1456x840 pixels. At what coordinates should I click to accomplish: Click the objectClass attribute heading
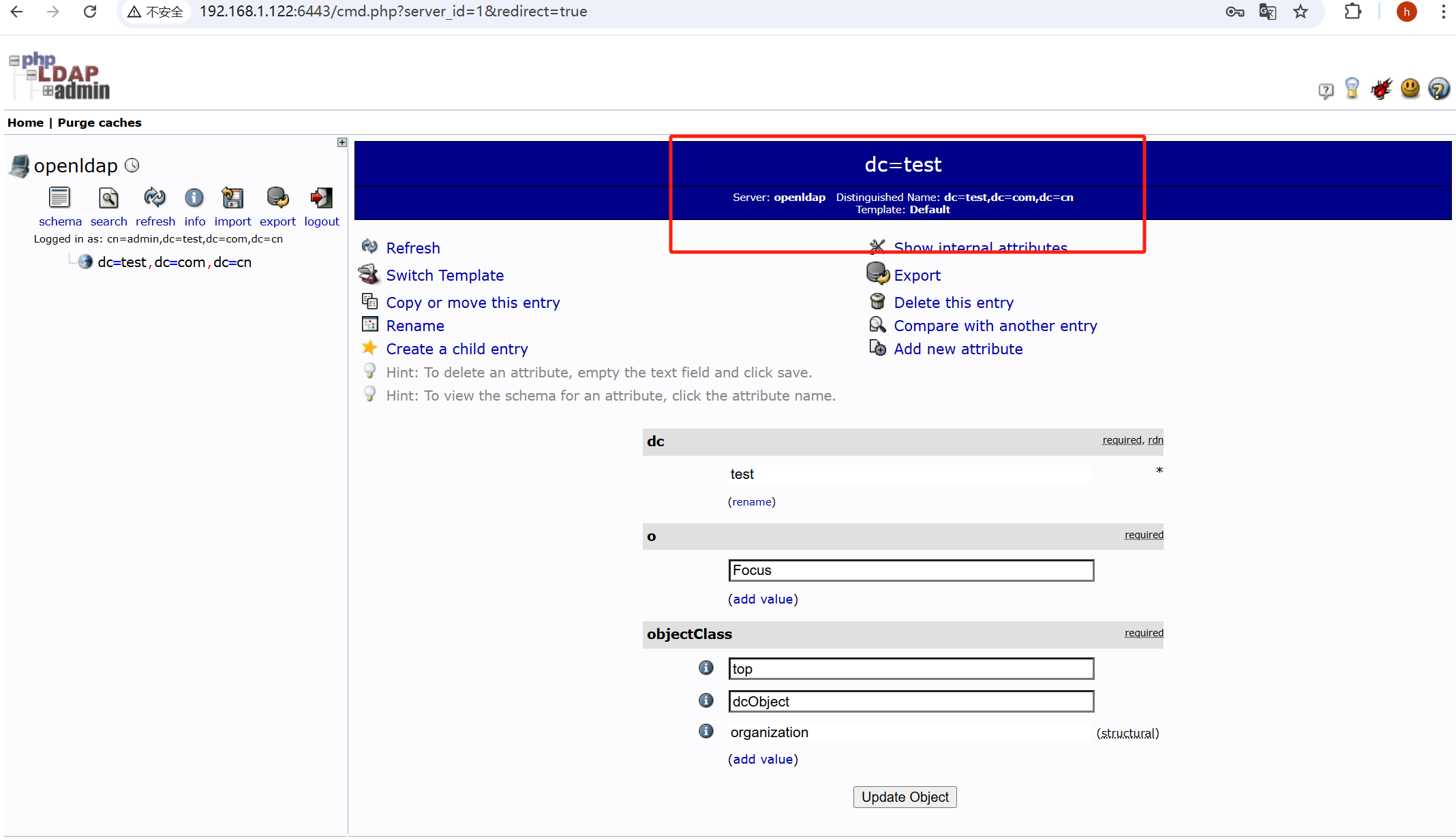click(689, 634)
